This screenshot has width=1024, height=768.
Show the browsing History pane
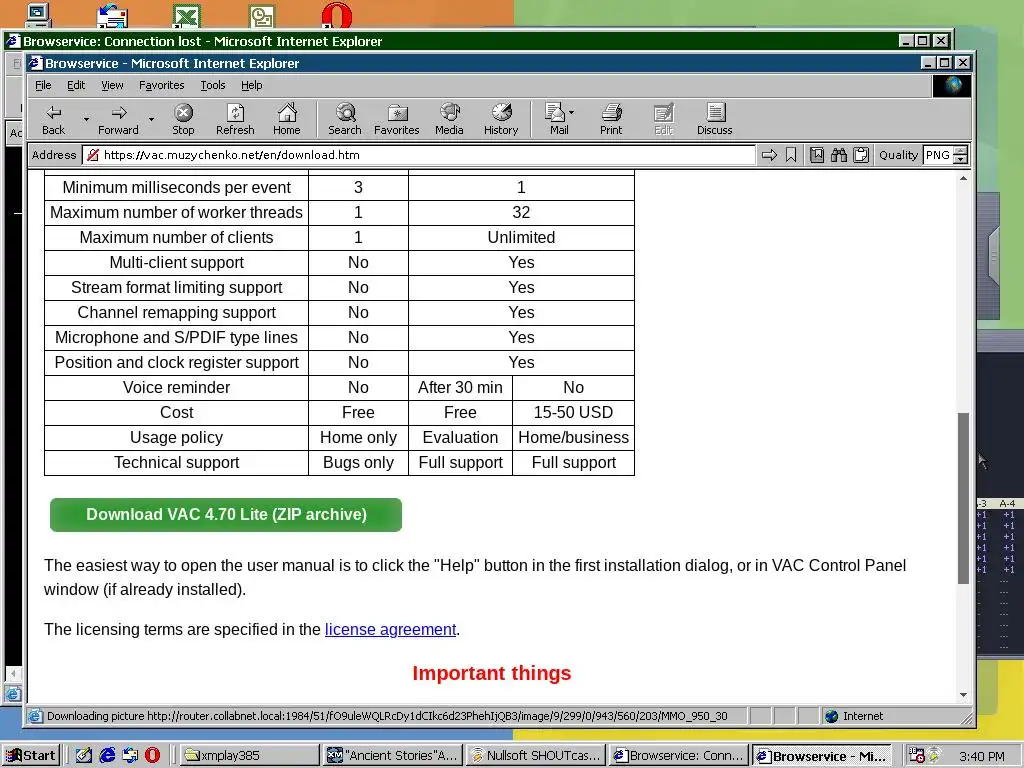[501, 120]
